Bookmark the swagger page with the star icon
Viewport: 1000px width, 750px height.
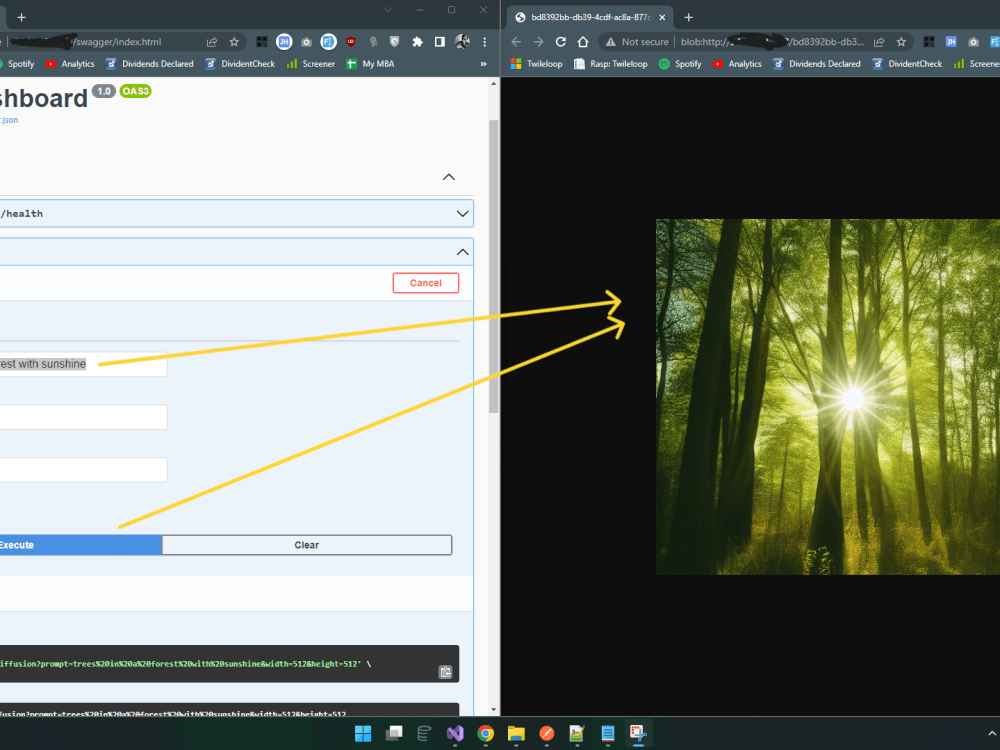(234, 42)
